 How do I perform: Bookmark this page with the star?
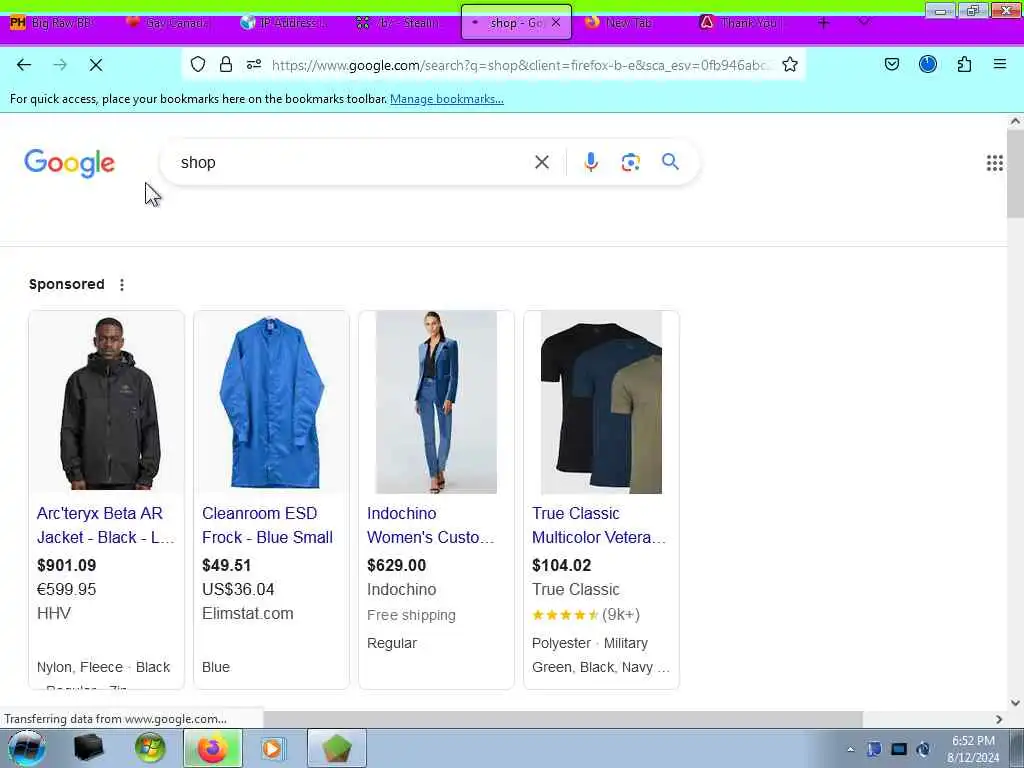click(790, 64)
